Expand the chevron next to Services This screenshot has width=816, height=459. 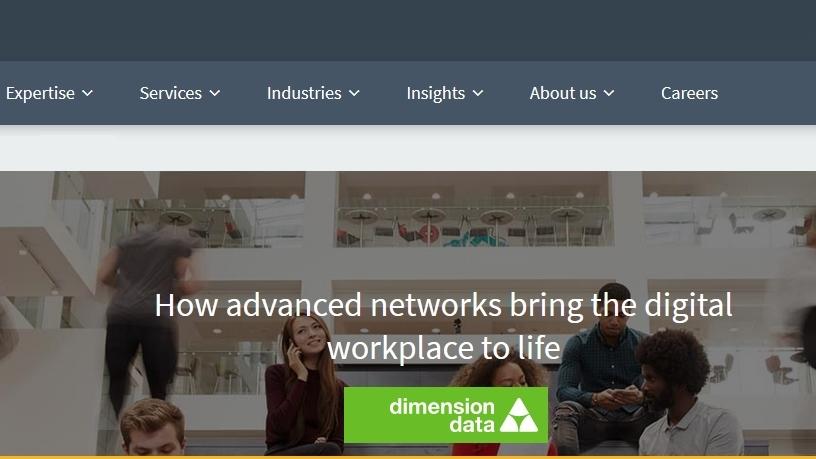(x=215, y=93)
